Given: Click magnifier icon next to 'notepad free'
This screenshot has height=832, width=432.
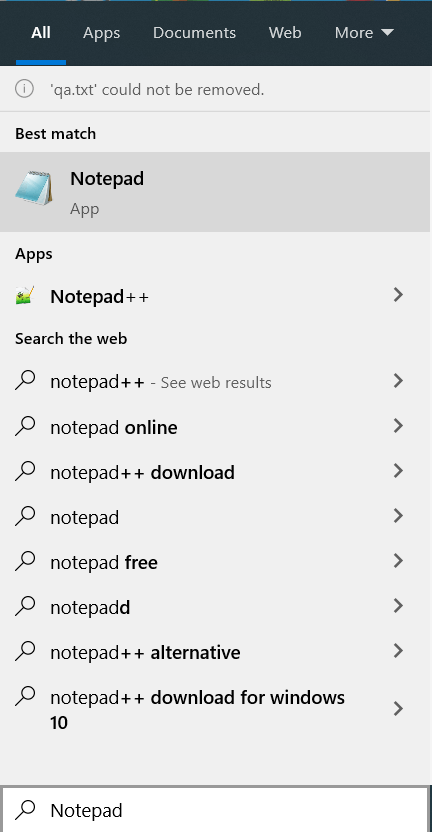Looking at the screenshot, I should [x=25, y=561].
